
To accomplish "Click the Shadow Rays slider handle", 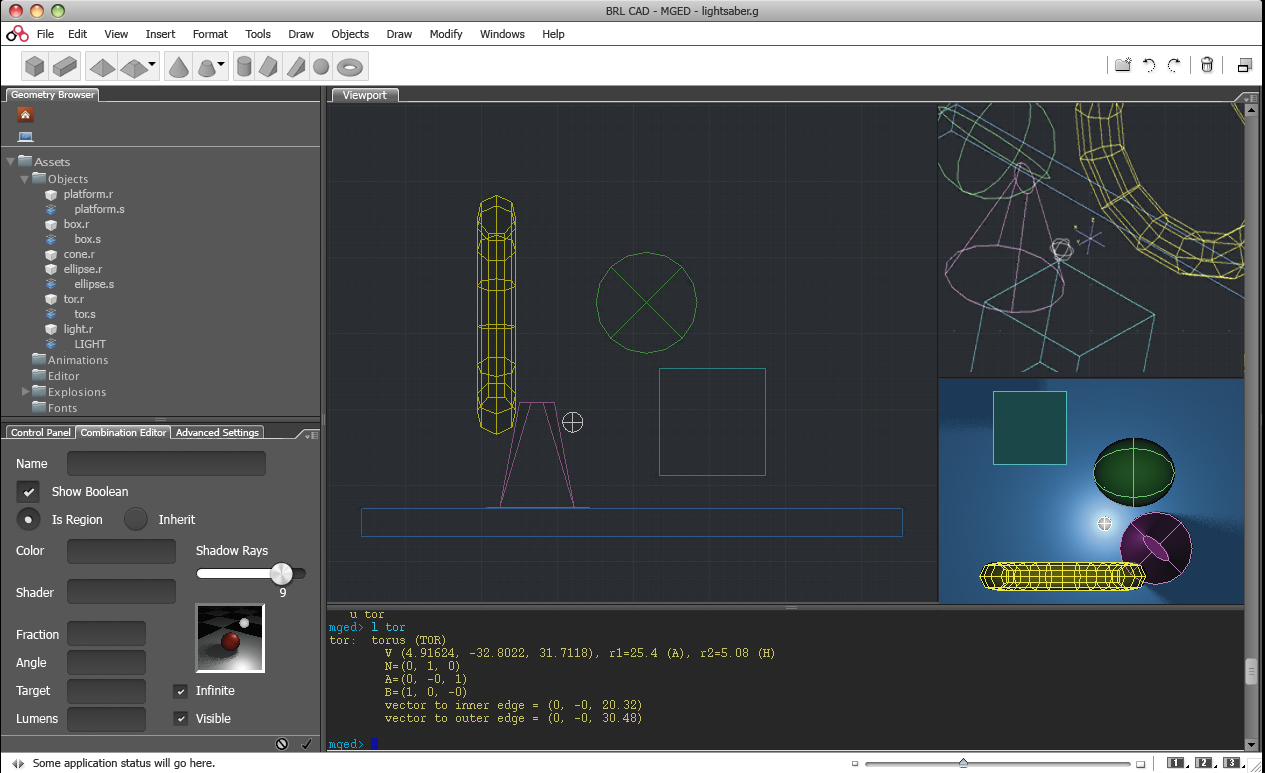I will (283, 573).
